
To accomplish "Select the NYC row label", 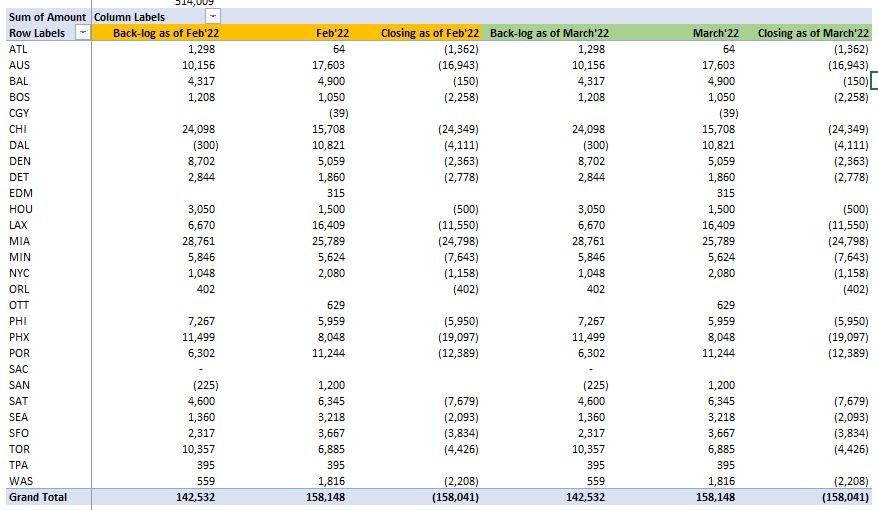I will point(19,273).
